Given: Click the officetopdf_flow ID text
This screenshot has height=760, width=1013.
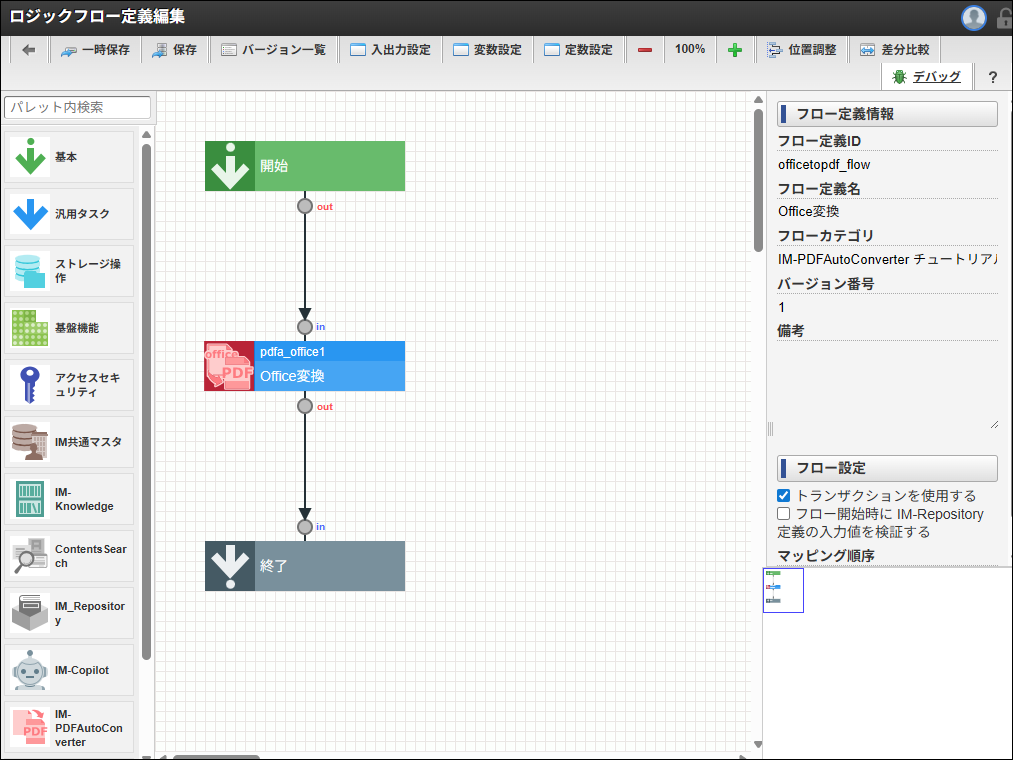Looking at the screenshot, I should click(824, 165).
